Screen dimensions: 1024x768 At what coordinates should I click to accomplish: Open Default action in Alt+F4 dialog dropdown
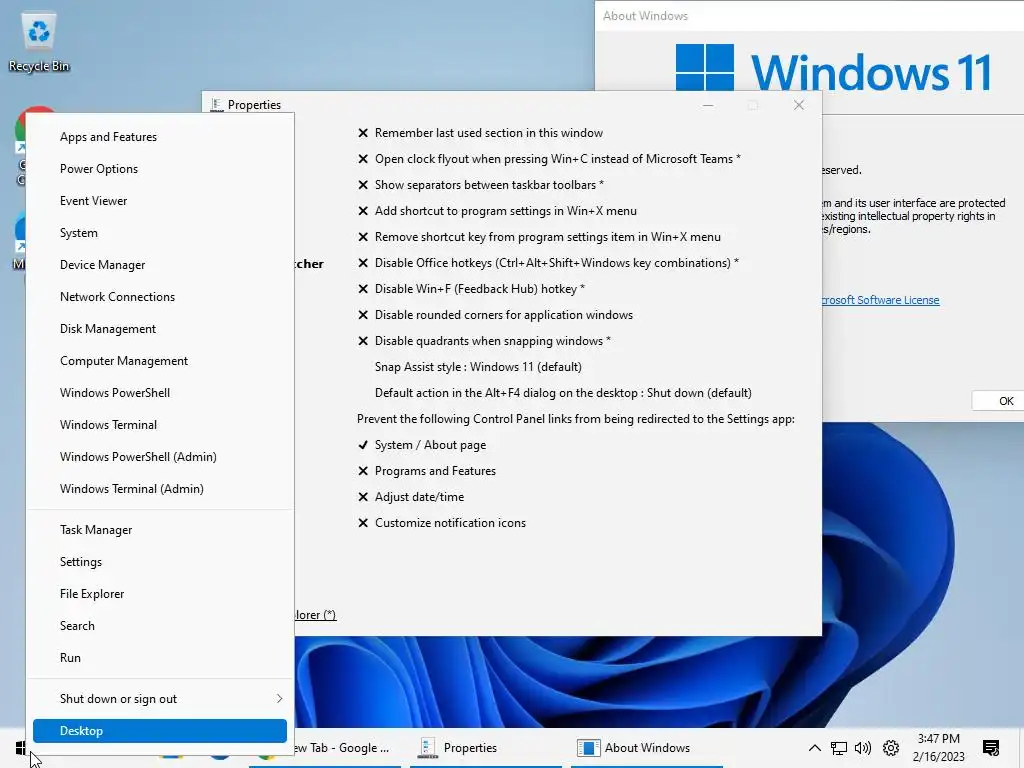tap(563, 393)
